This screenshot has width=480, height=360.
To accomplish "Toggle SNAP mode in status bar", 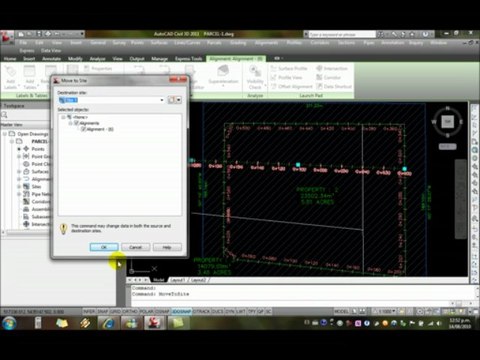I will (103, 311).
